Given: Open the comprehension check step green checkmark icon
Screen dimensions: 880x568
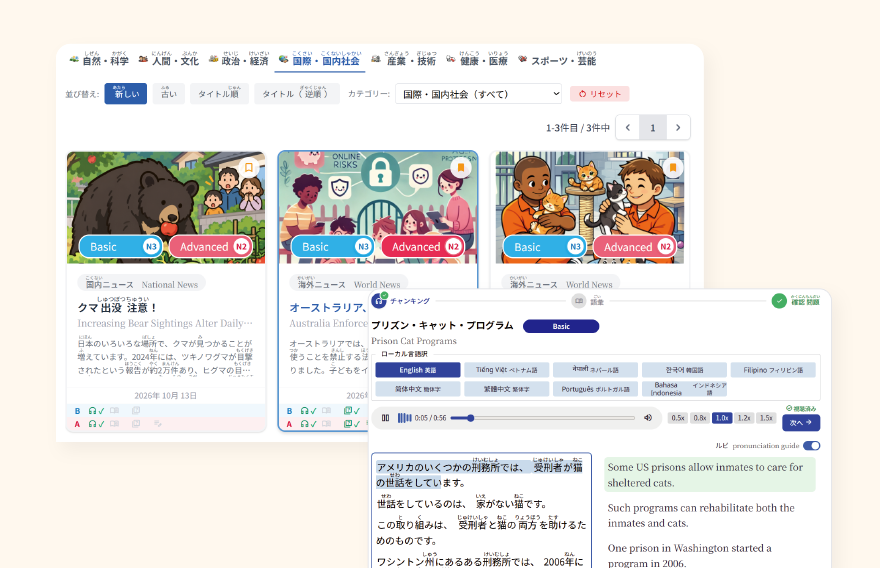Looking at the screenshot, I should coord(779,301).
